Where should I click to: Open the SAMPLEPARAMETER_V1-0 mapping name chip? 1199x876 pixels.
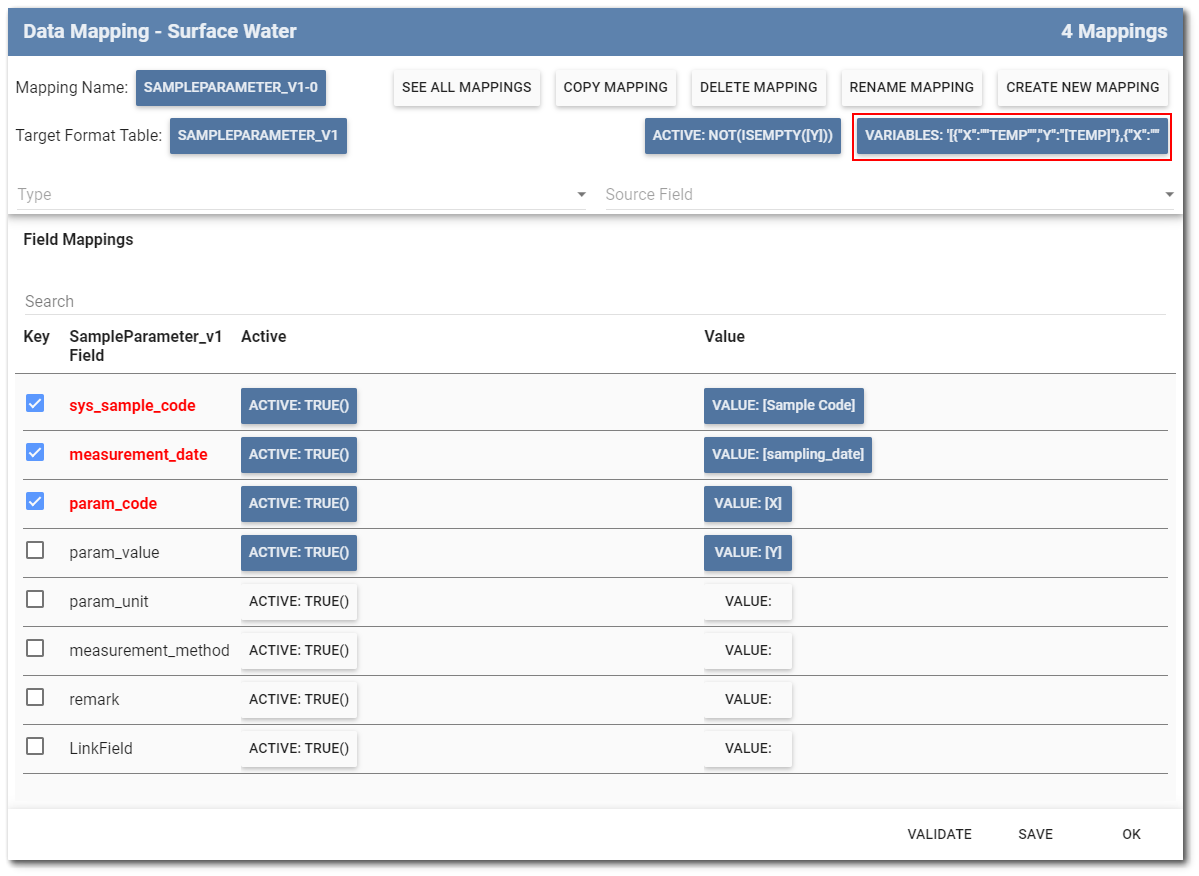click(x=230, y=88)
